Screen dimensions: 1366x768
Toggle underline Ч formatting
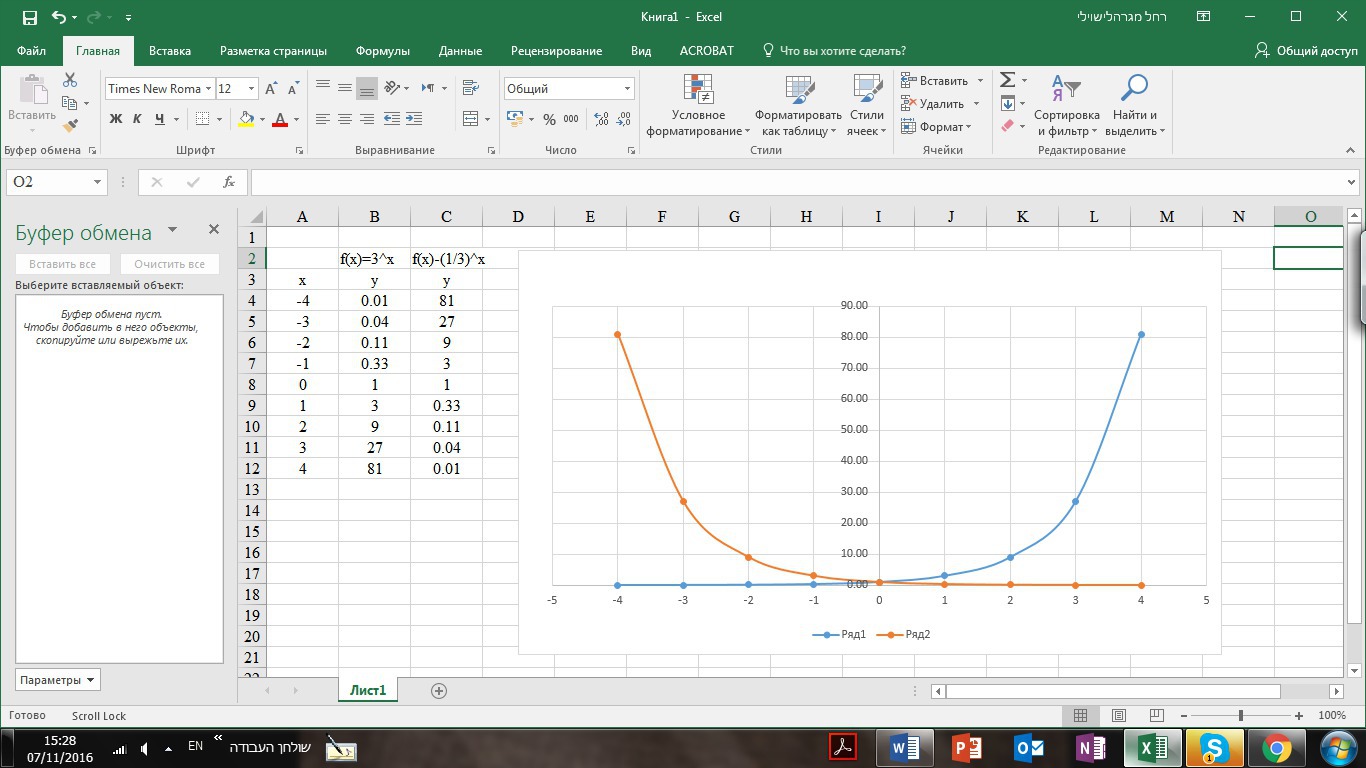(159, 119)
